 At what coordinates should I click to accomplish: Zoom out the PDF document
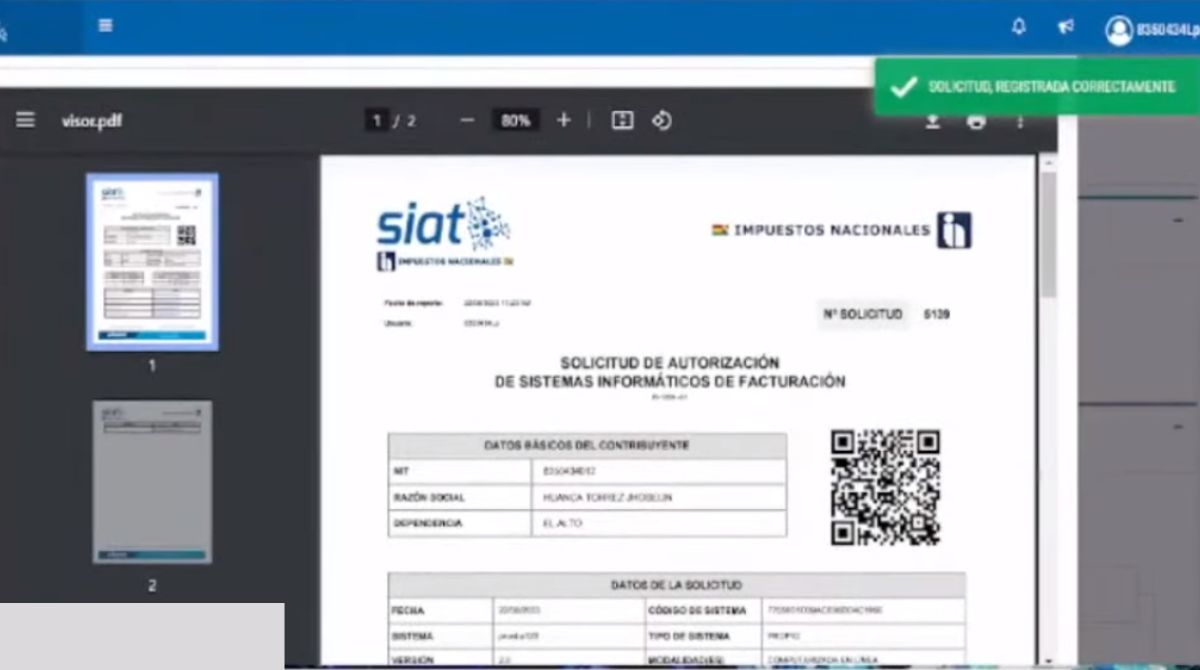[467, 121]
